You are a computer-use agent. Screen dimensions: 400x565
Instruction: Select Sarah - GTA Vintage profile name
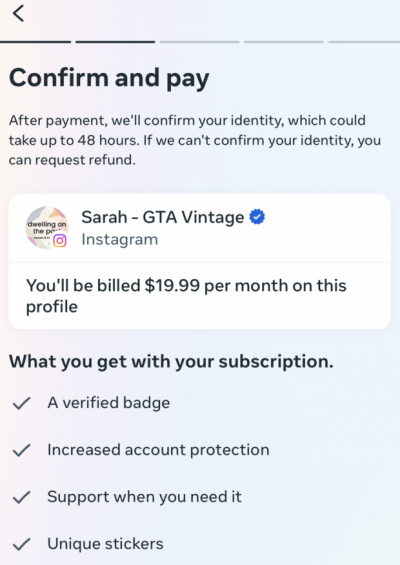(163, 217)
